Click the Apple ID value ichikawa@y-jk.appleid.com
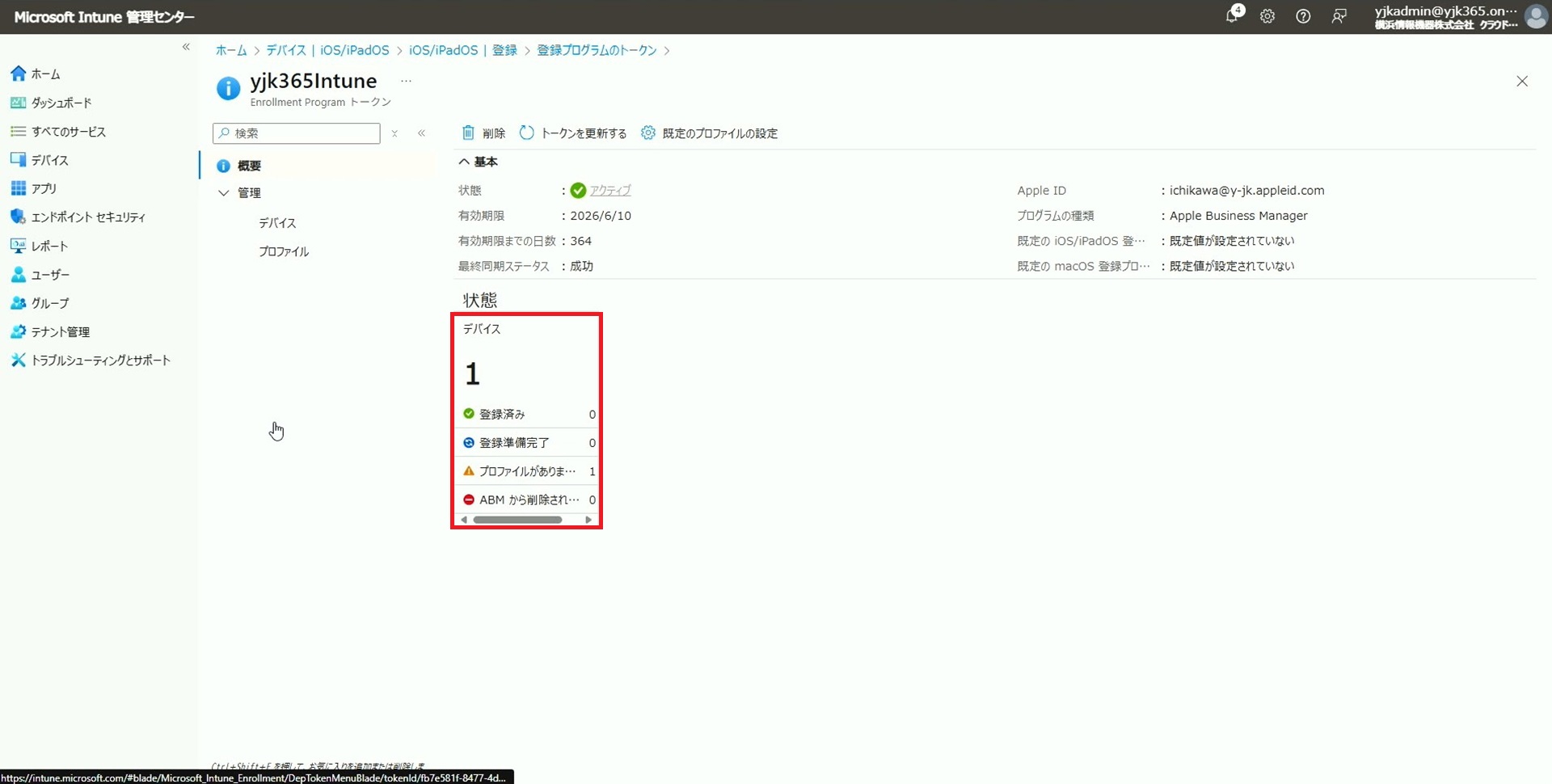 pyautogui.click(x=1246, y=191)
